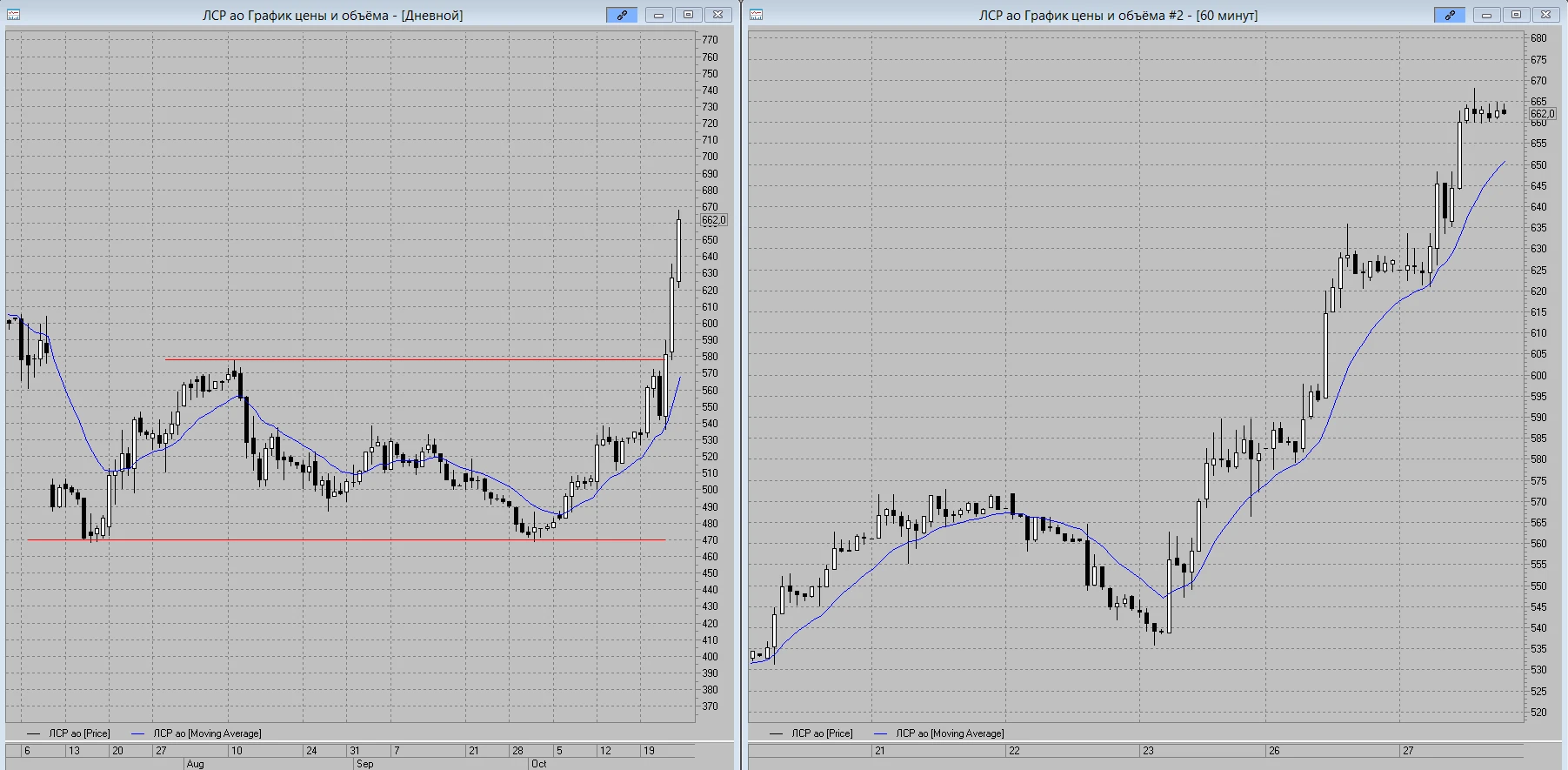
Task: Click the Aug month label on daily time axis
Action: coord(195,764)
